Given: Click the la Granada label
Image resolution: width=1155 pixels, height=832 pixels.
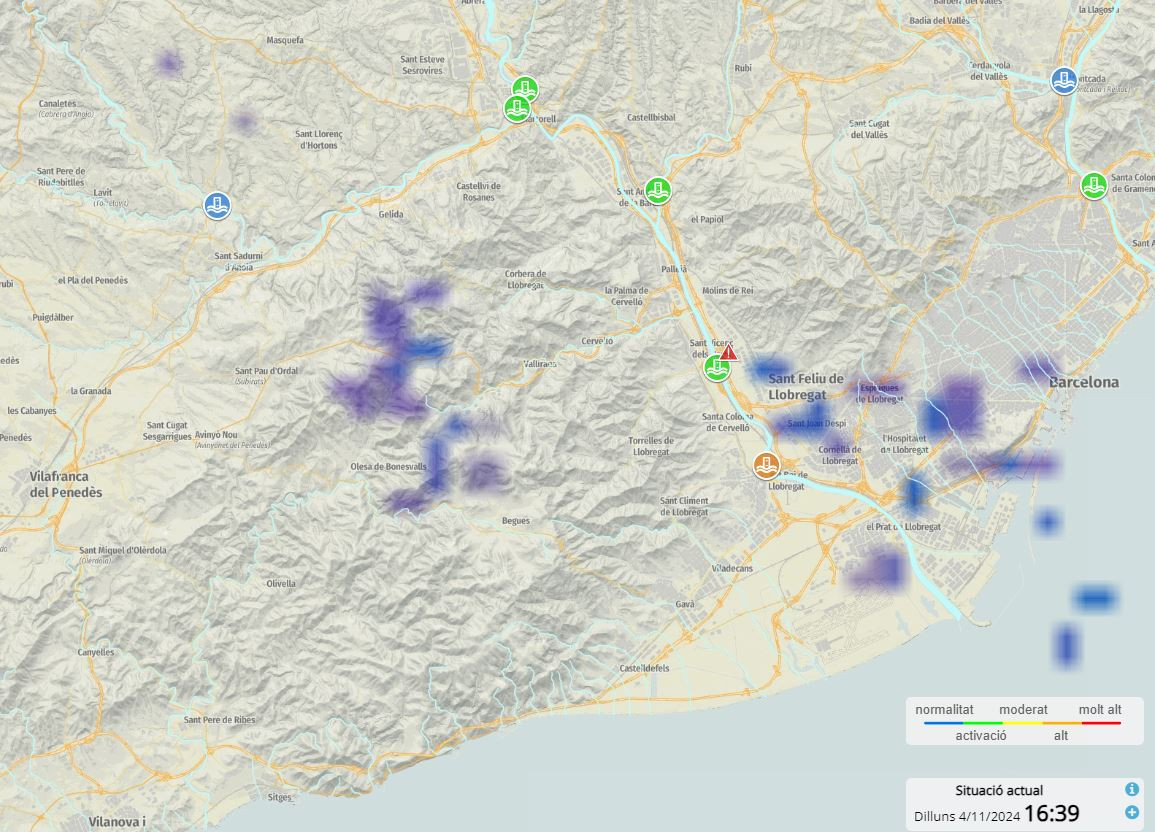Looking at the screenshot, I should [x=91, y=391].
